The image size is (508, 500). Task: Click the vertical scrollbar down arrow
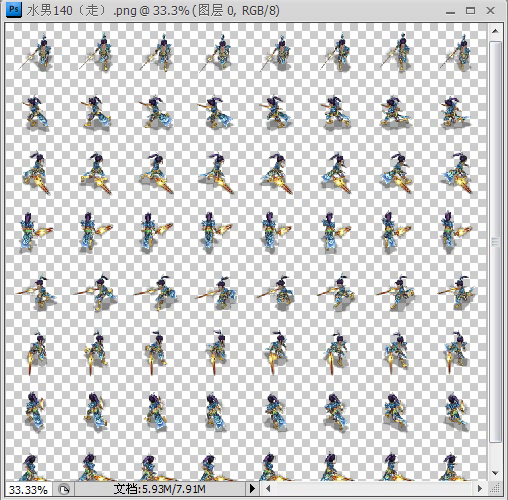[495, 473]
